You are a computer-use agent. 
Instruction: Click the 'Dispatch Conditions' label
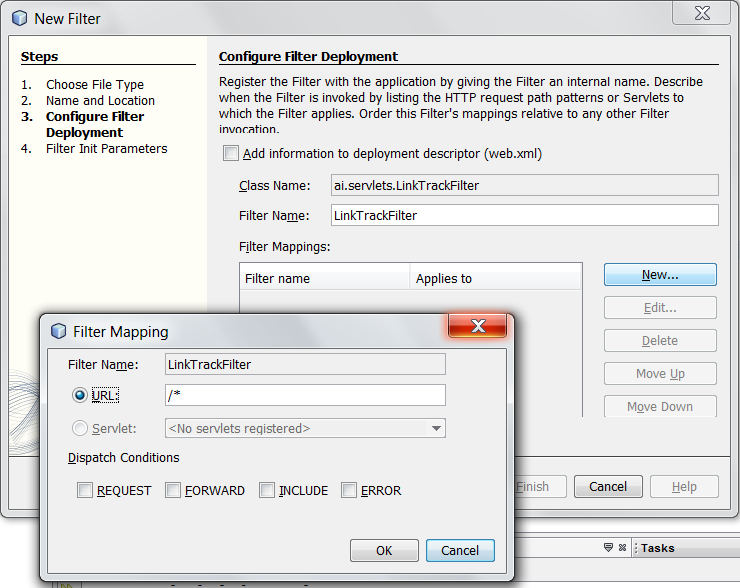tap(124, 458)
